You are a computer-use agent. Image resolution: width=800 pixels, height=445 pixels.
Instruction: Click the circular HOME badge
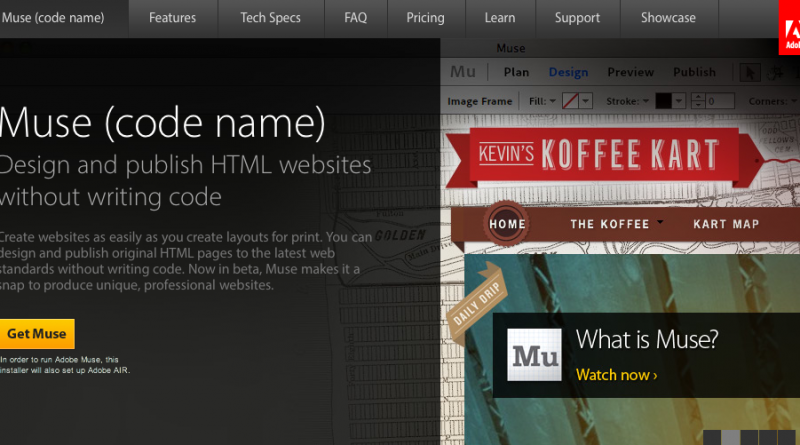(507, 223)
